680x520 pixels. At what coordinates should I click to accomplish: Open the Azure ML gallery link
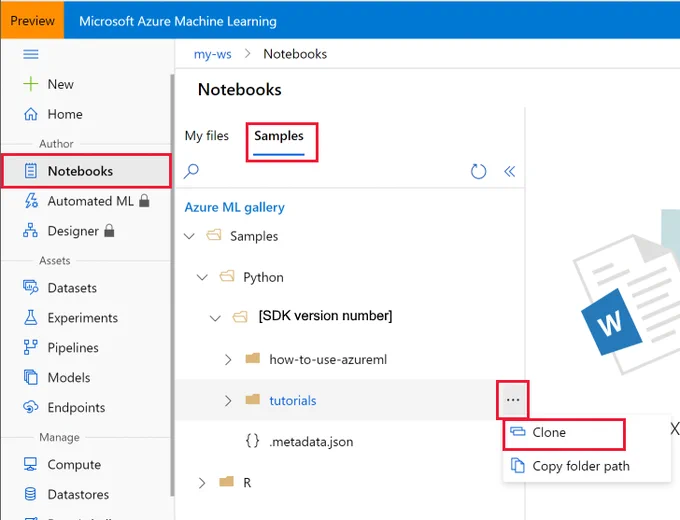235,207
